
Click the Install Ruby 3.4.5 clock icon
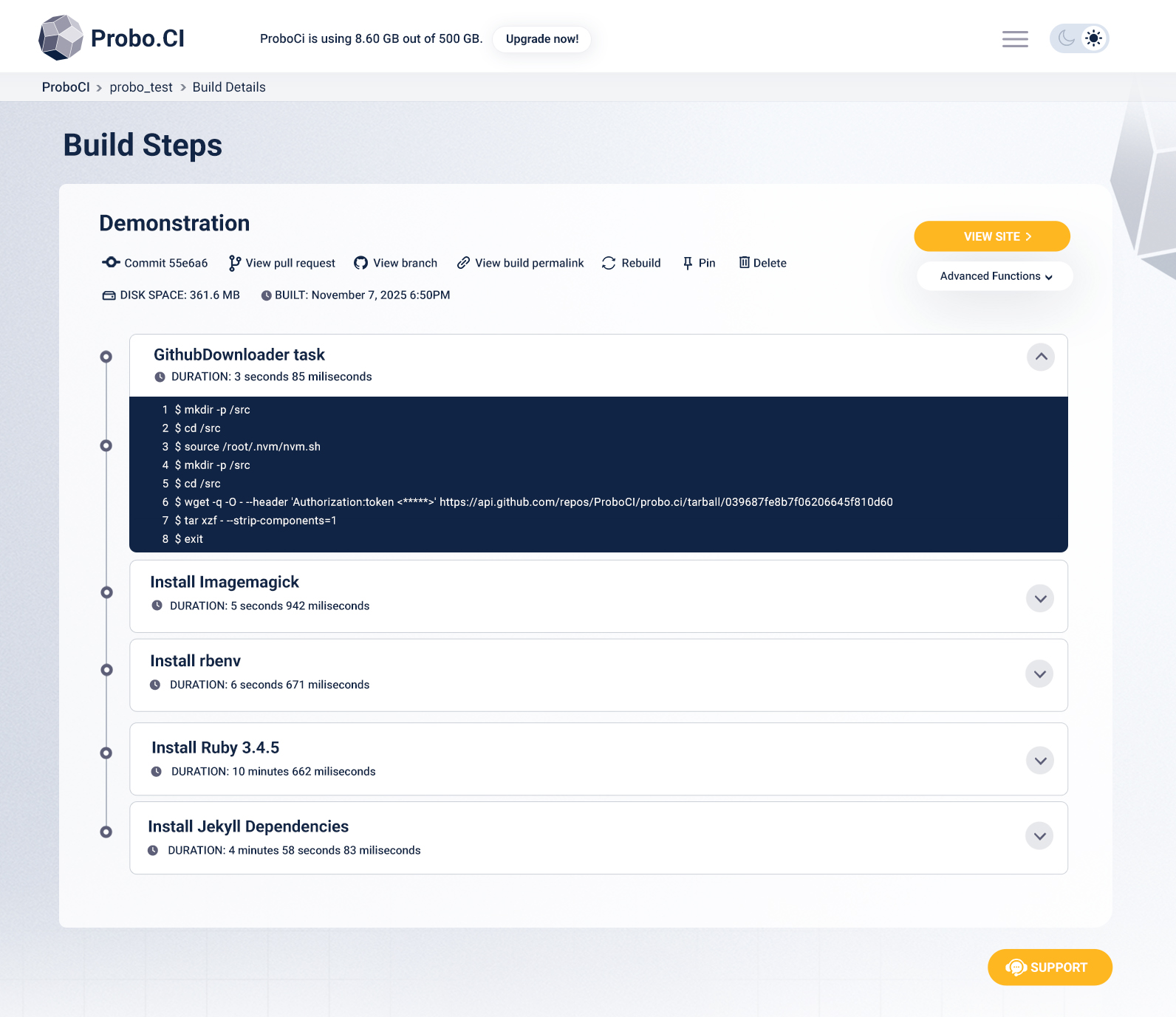pyautogui.click(x=157, y=771)
